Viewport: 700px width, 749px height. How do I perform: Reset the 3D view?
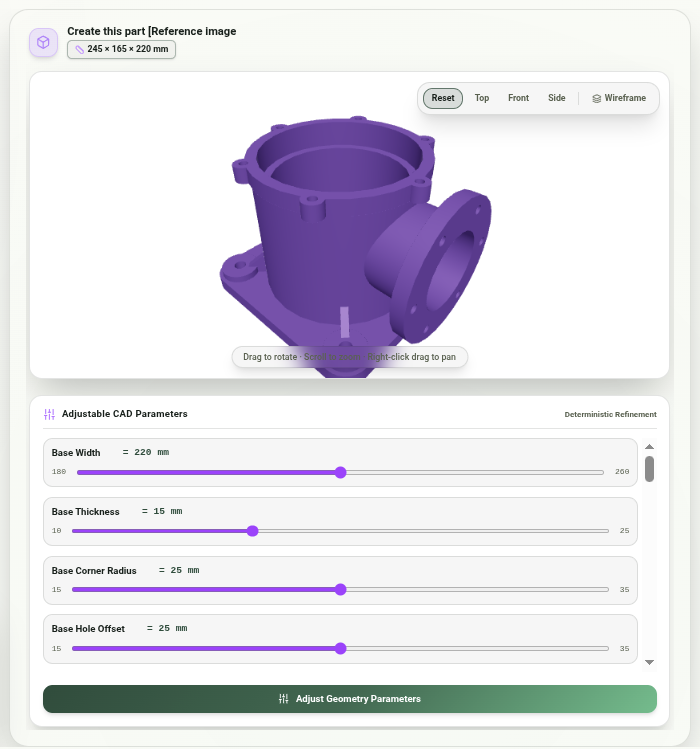(442, 98)
